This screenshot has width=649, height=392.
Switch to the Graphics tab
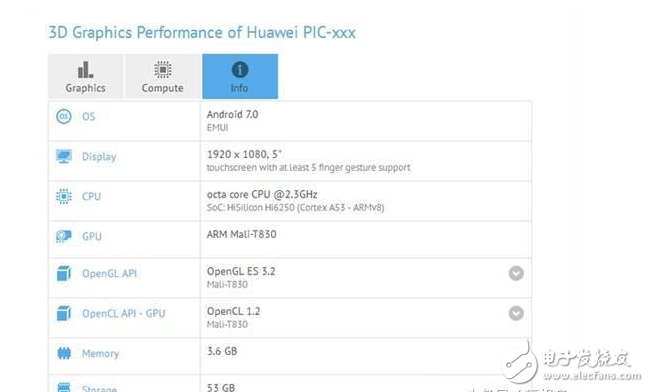[x=85, y=76]
